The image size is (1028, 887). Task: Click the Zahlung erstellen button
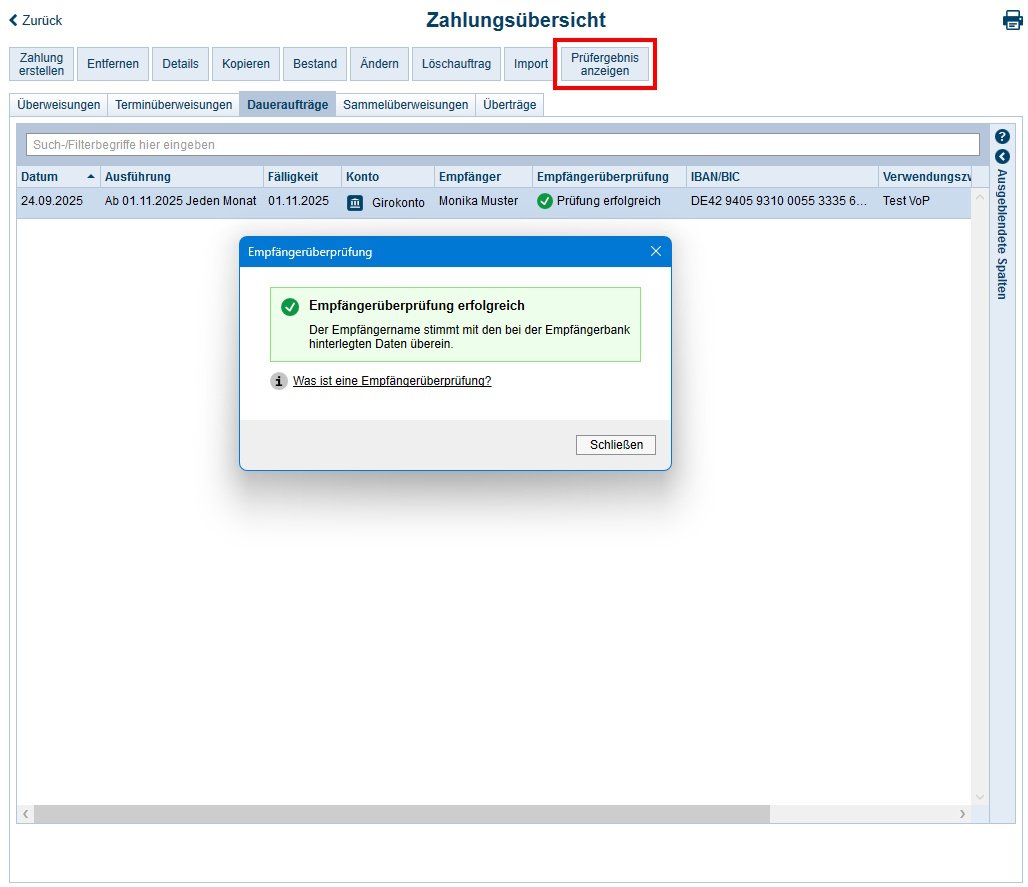click(x=41, y=64)
